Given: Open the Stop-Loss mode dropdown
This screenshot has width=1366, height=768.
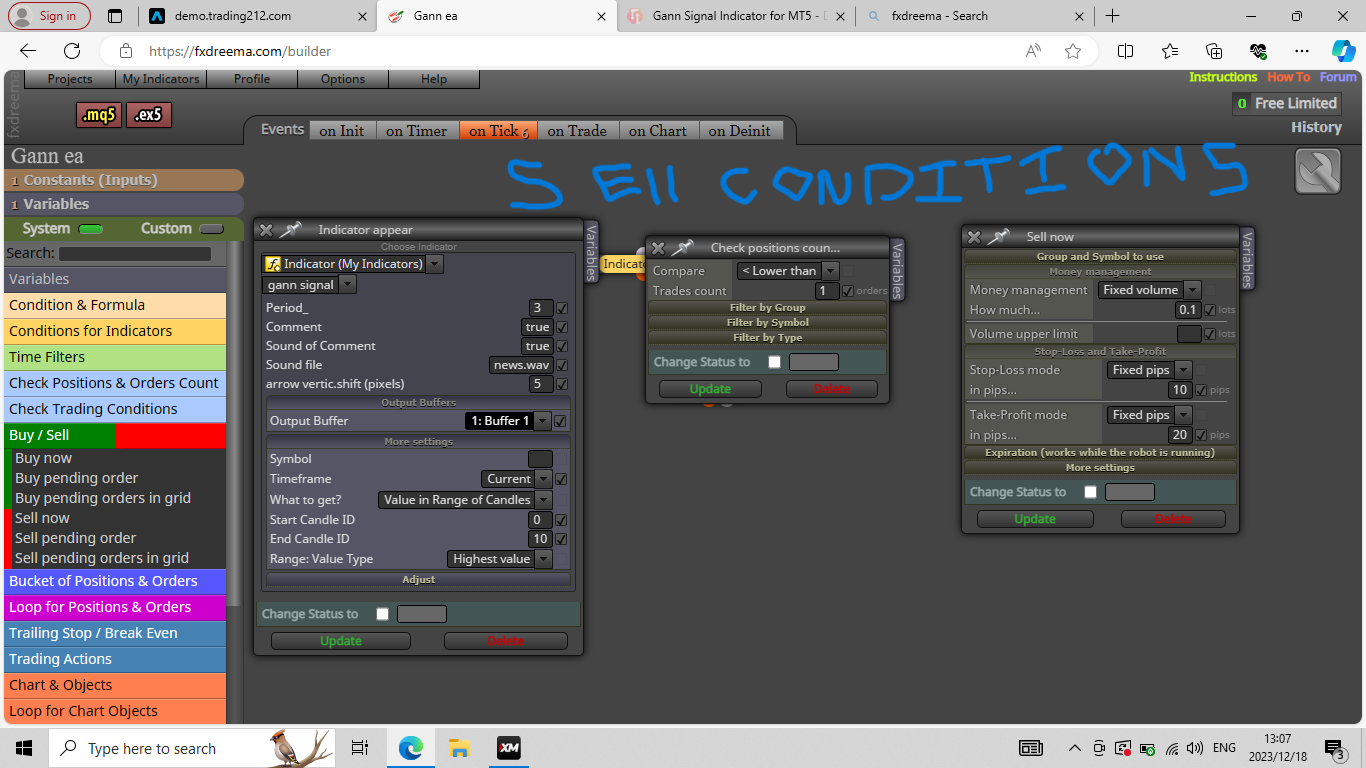Looking at the screenshot, I should coord(1183,370).
